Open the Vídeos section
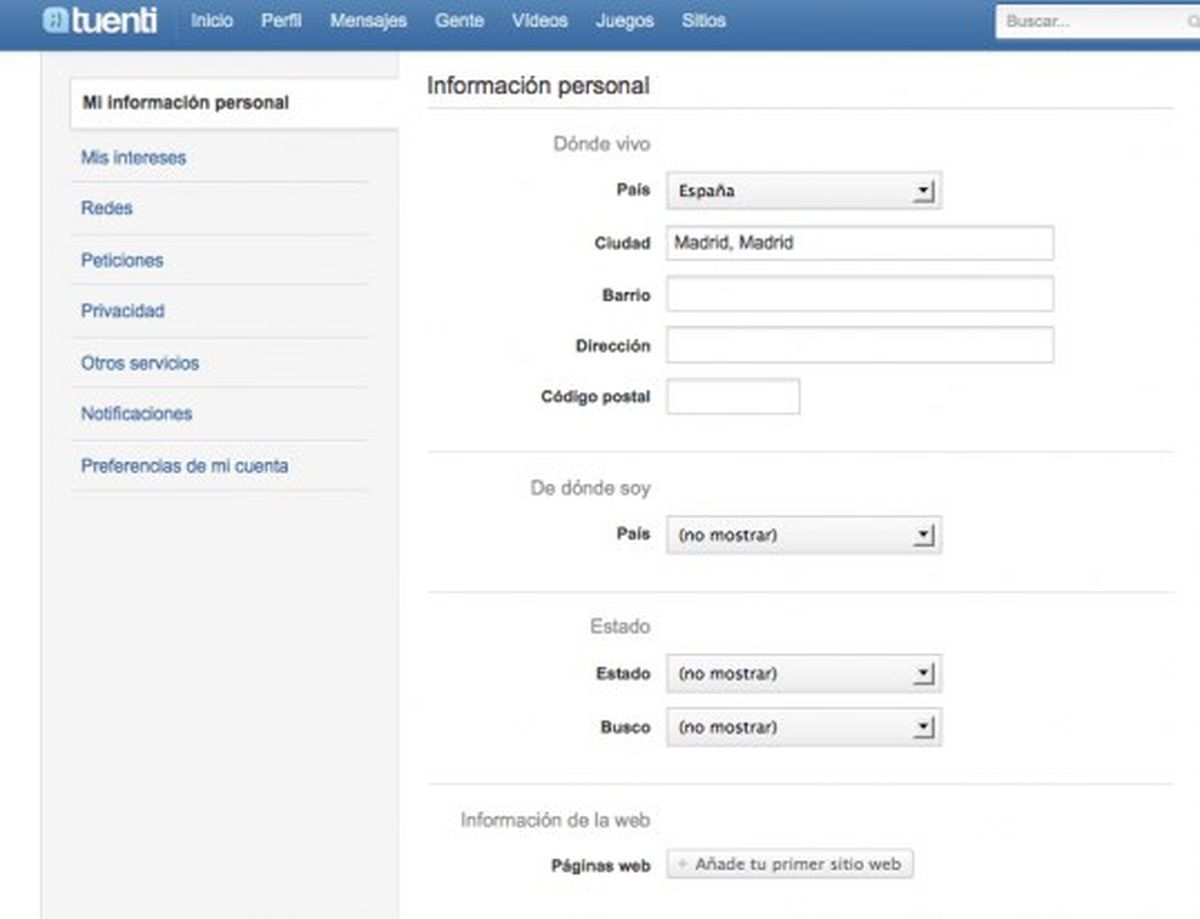The height and width of the screenshot is (919, 1200). click(x=539, y=21)
